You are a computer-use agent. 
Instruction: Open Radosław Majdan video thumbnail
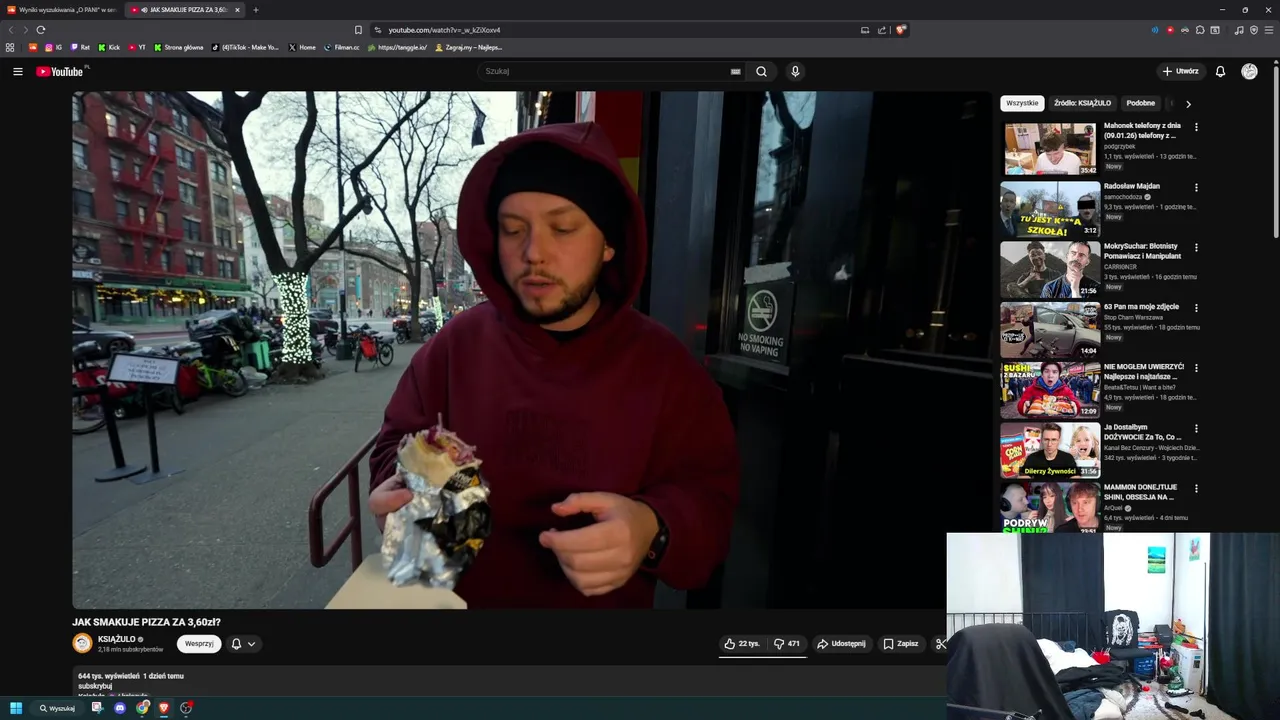coord(1050,209)
